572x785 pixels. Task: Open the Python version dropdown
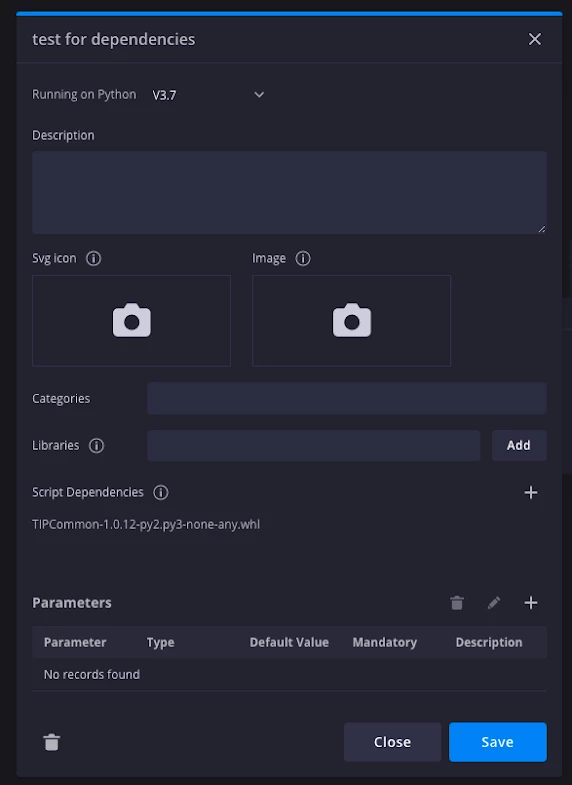[x=208, y=95]
